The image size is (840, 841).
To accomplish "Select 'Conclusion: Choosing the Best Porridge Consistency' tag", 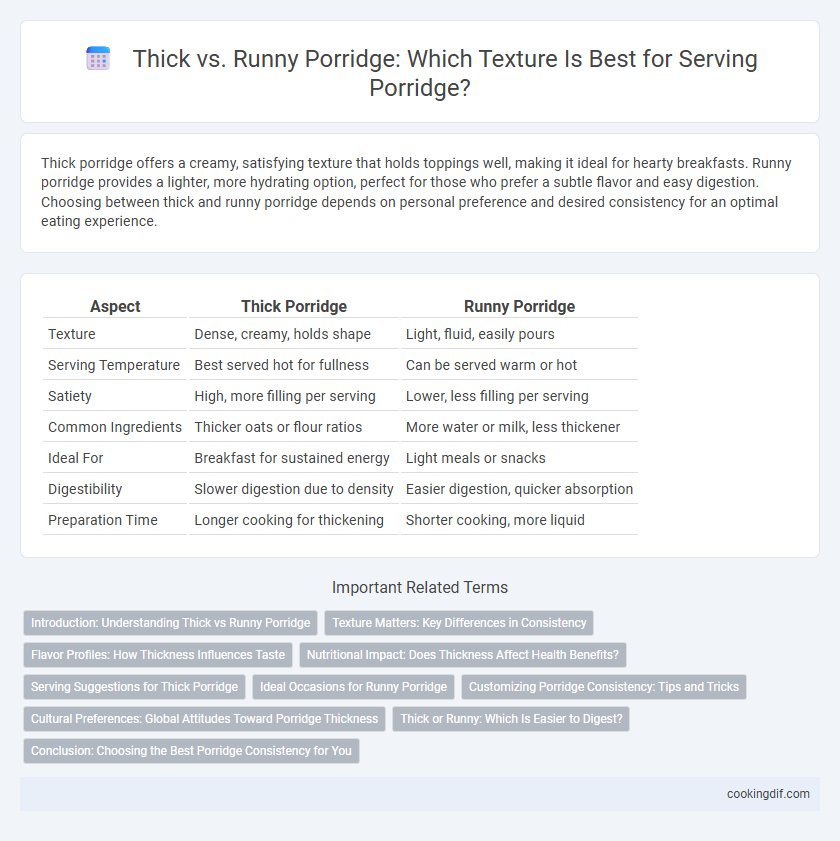I will coord(191,751).
